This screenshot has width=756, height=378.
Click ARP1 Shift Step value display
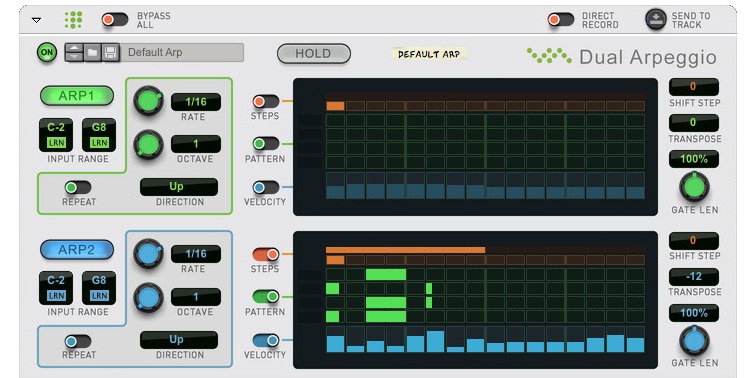[x=693, y=87]
